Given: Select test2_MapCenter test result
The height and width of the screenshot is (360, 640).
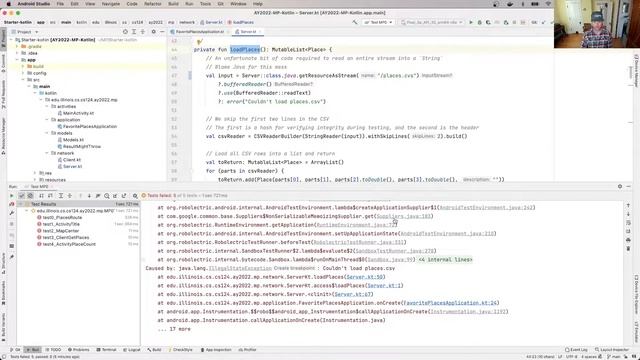Looking at the screenshot, I should 61,231.
